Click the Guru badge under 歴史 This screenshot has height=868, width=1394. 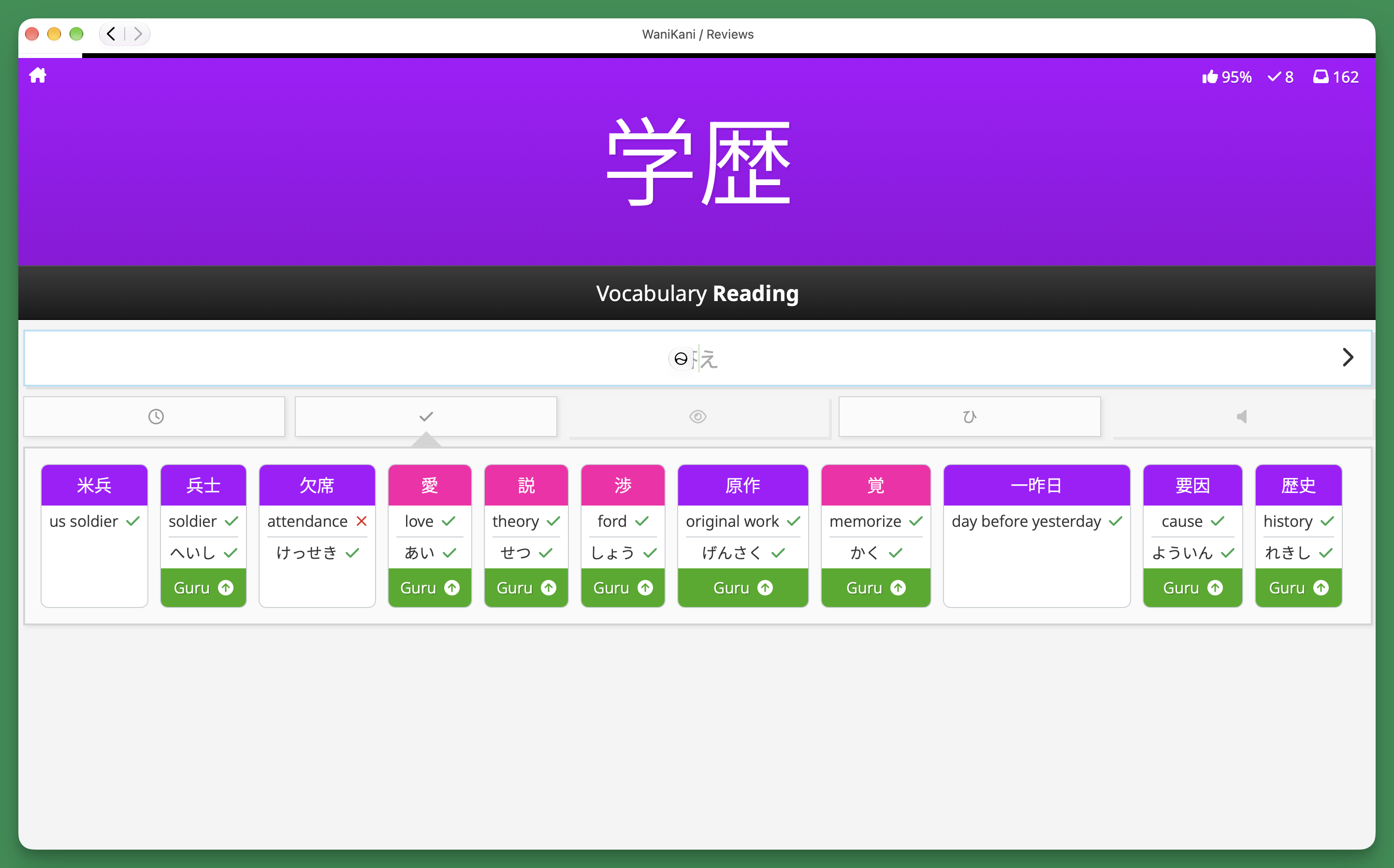pos(1298,588)
